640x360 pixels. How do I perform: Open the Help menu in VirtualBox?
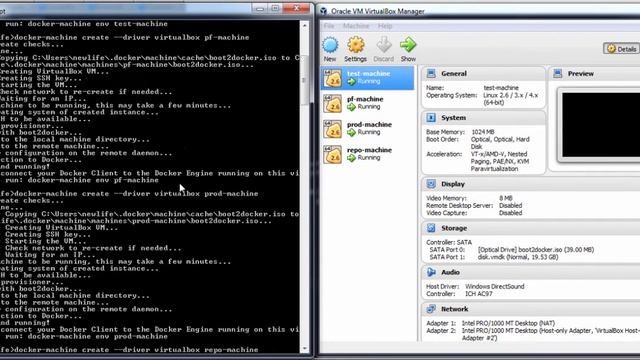point(385,26)
